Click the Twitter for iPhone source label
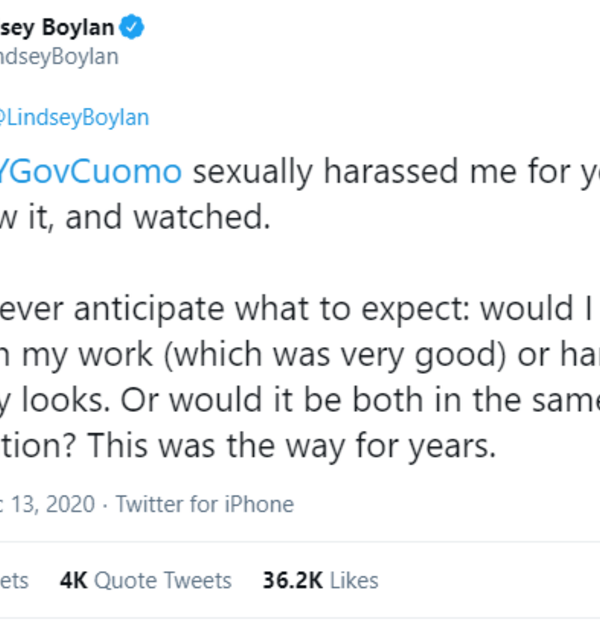Screen dimensions: 600x634 pos(205,504)
